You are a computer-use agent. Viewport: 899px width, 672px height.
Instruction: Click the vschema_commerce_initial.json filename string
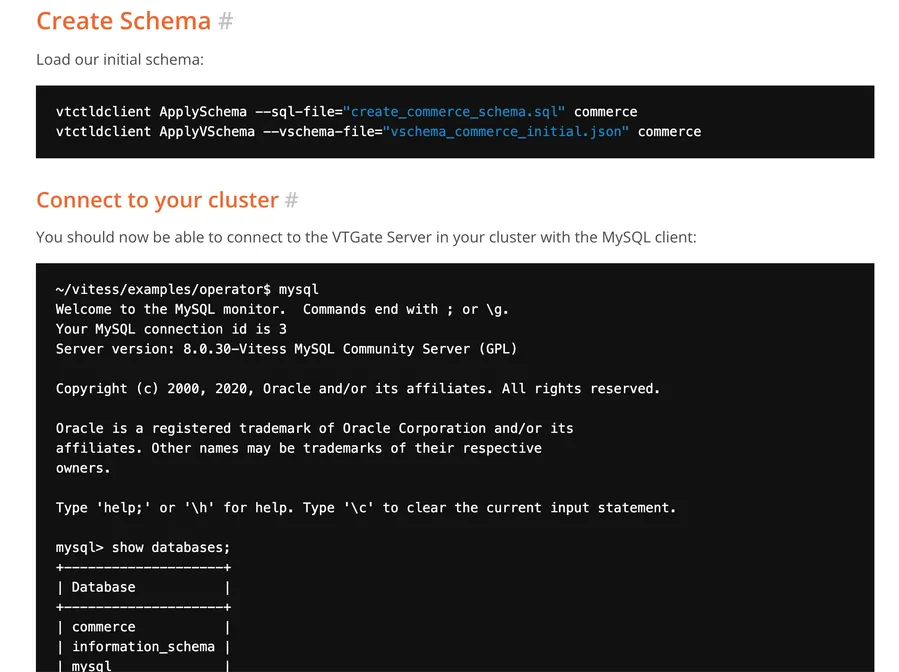click(x=505, y=132)
